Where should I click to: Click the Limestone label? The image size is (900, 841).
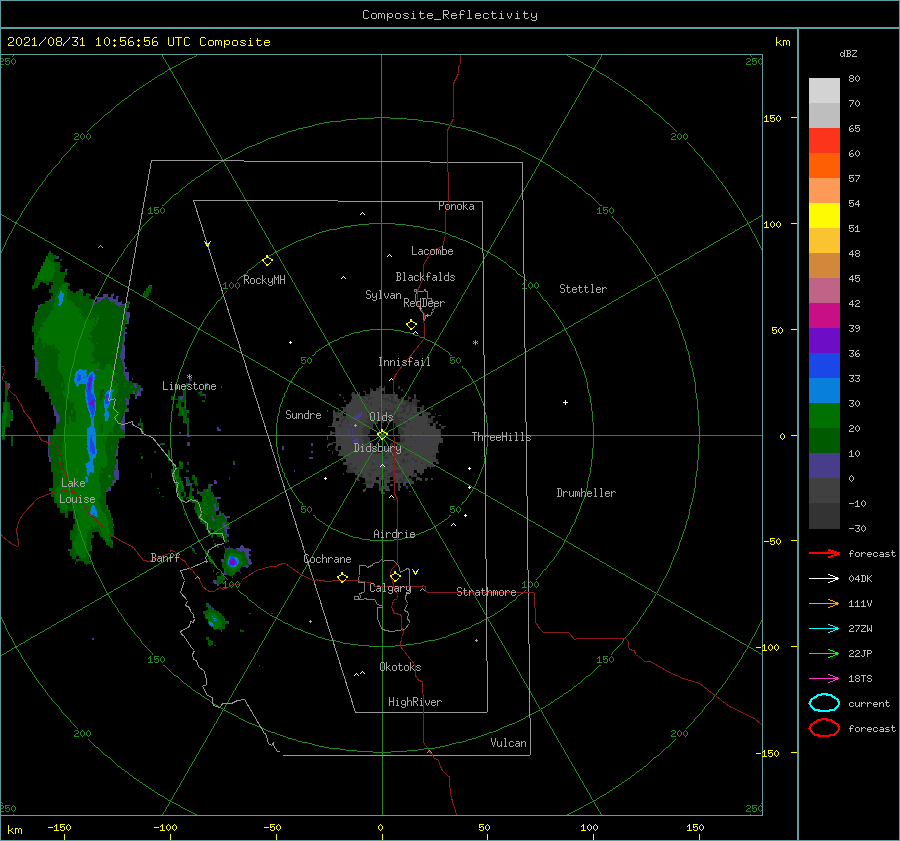click(x=189, y=386)
